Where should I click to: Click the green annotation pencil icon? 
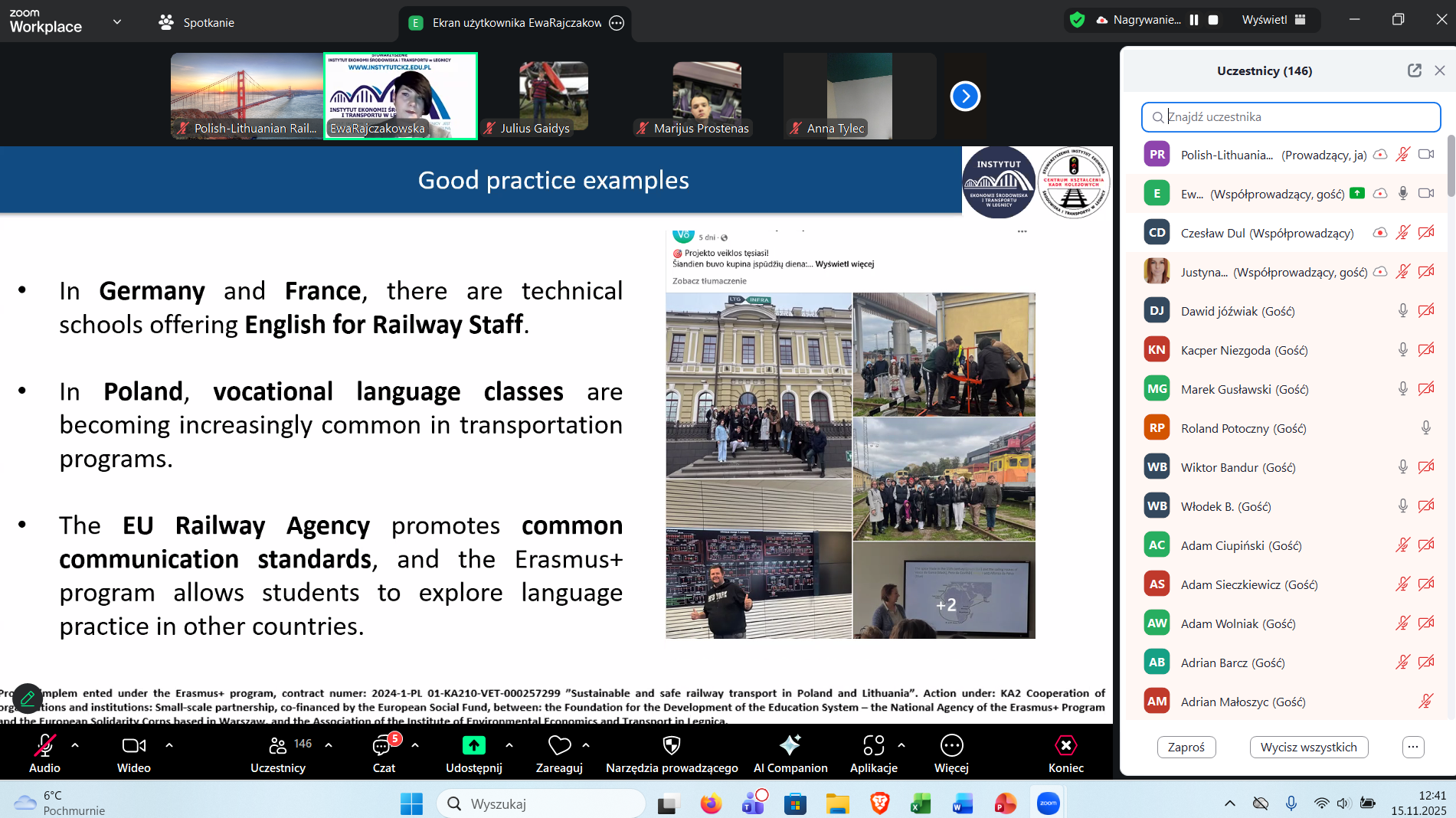click(28, 698)
